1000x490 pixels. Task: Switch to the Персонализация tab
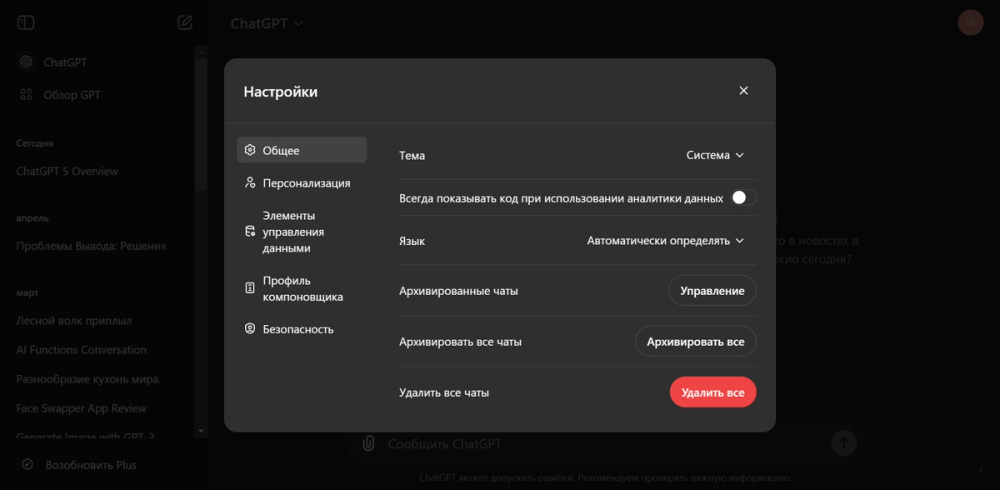click(302, 183)
